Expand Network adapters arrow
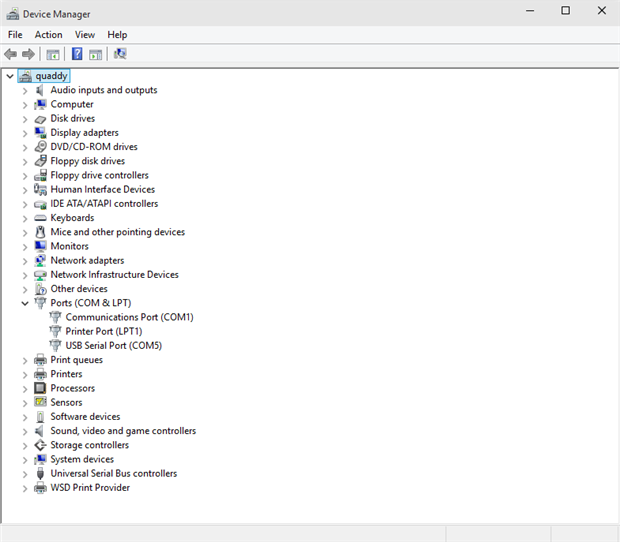The width and height of the screenshot is (620, 542). [x=25, y=261]
